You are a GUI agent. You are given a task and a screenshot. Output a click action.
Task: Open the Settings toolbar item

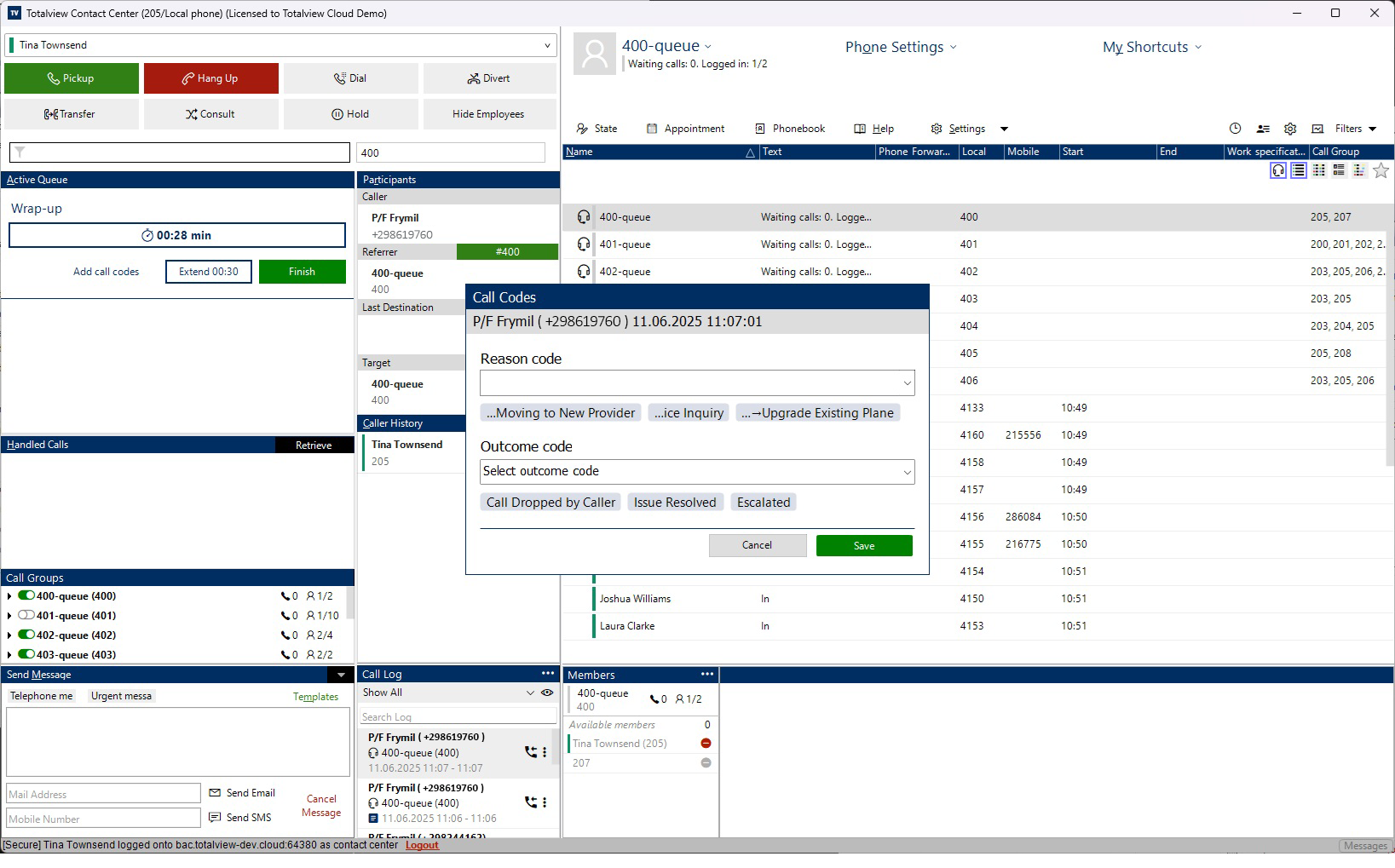tap(958, 129)
